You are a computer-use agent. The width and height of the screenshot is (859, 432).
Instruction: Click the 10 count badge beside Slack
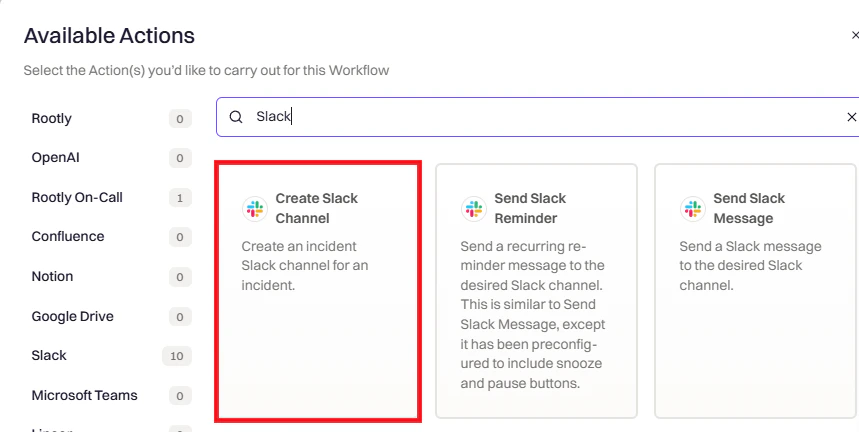pos(176,356)
